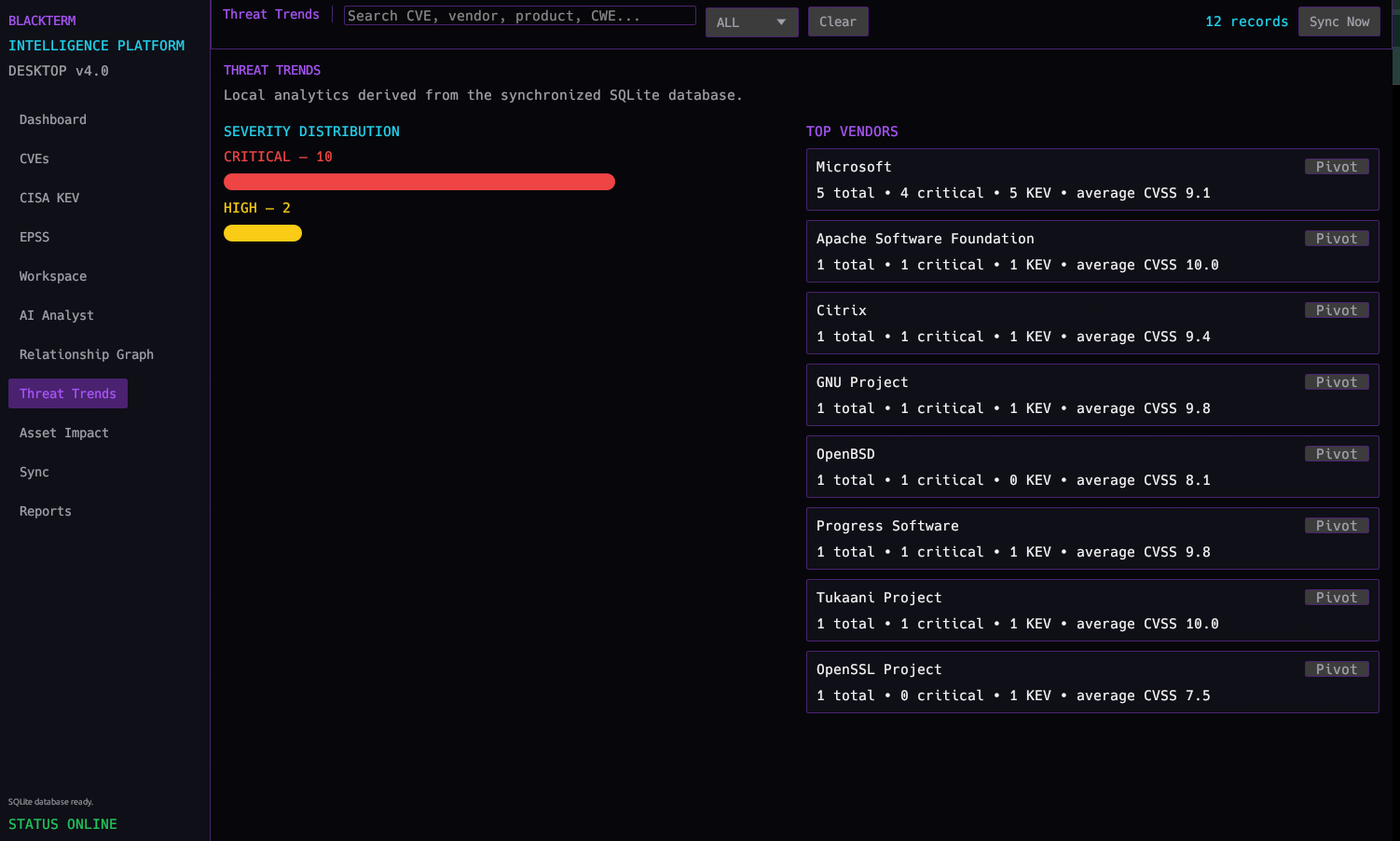The image size is (1400, 841).
Task: Click OpenSSL's stats line with CVSS 7.5
Action: [1013, 696]
